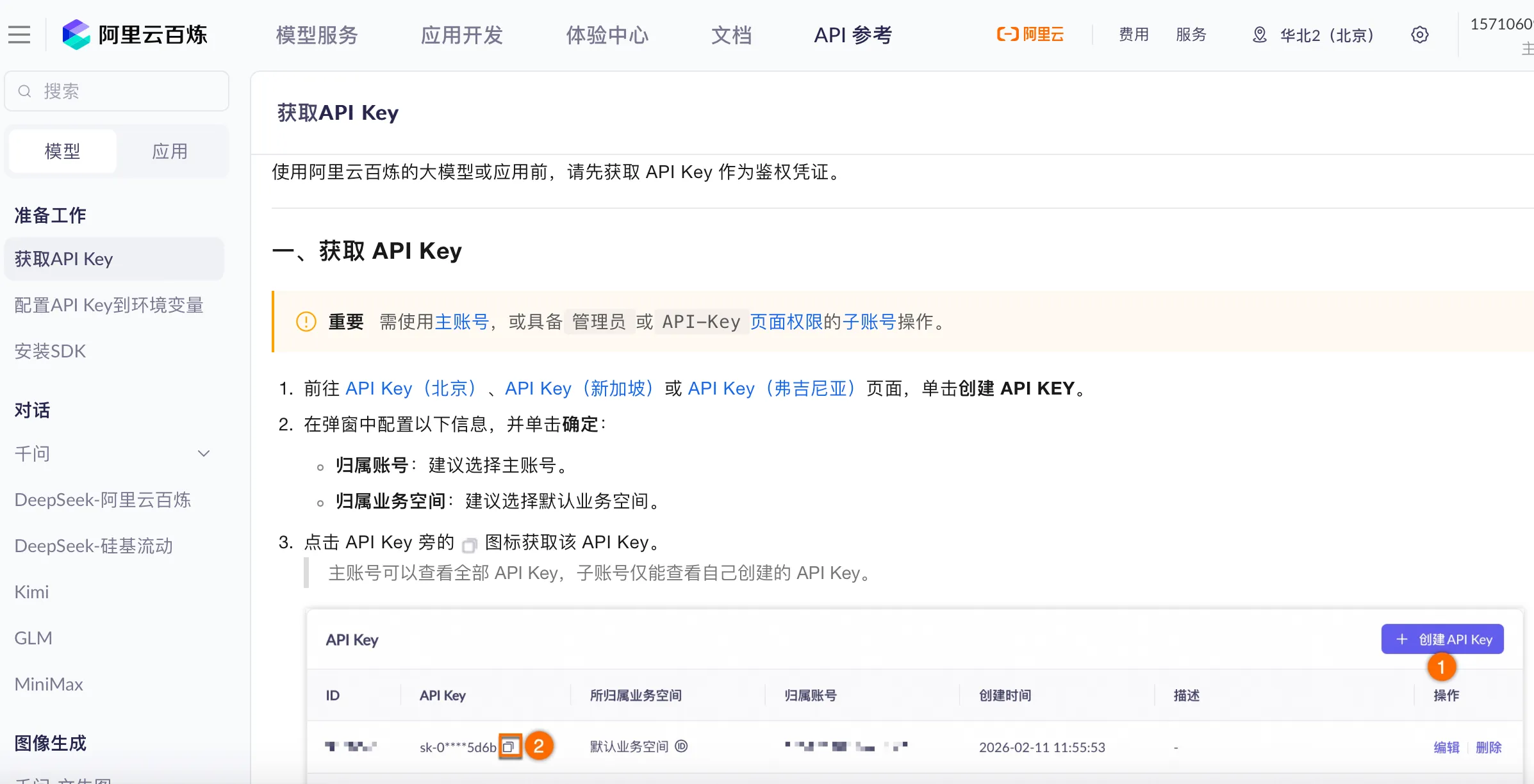
Task: Click the info icon beside 默认业务空间
Action: click(x=682, y=746)
